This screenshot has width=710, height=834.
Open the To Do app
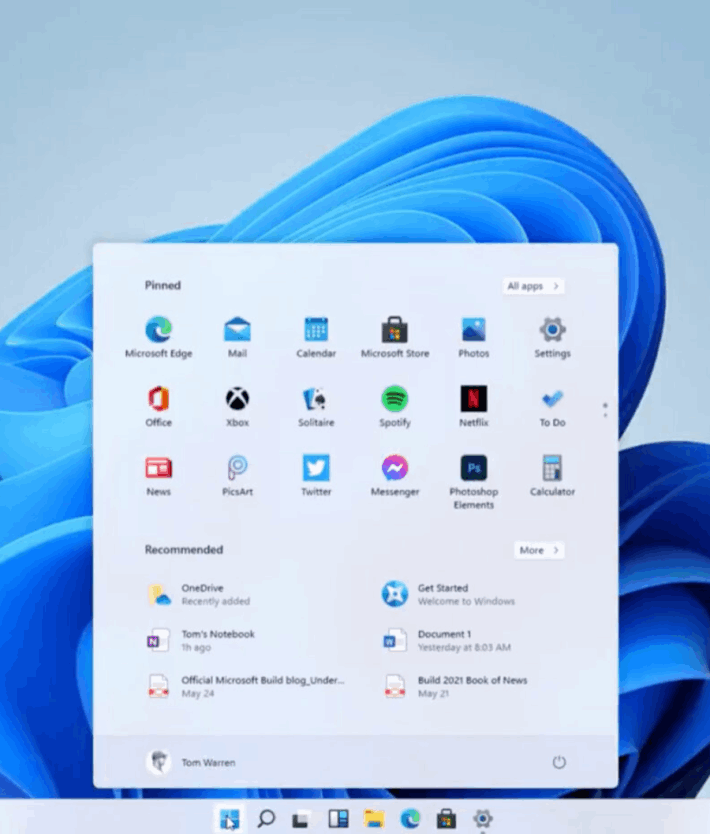pos(552,406)
